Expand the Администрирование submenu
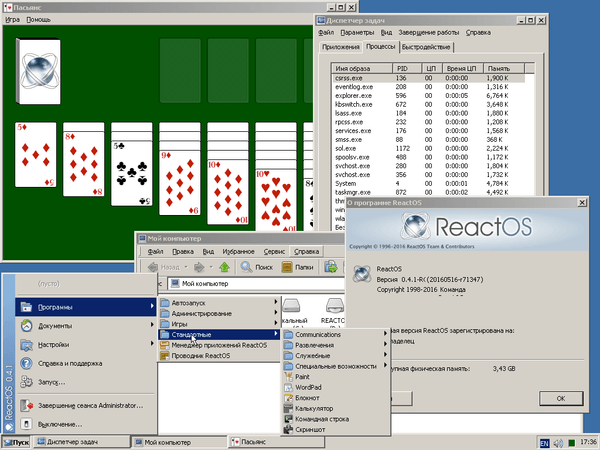600x450 pixels. click(219, 313)
